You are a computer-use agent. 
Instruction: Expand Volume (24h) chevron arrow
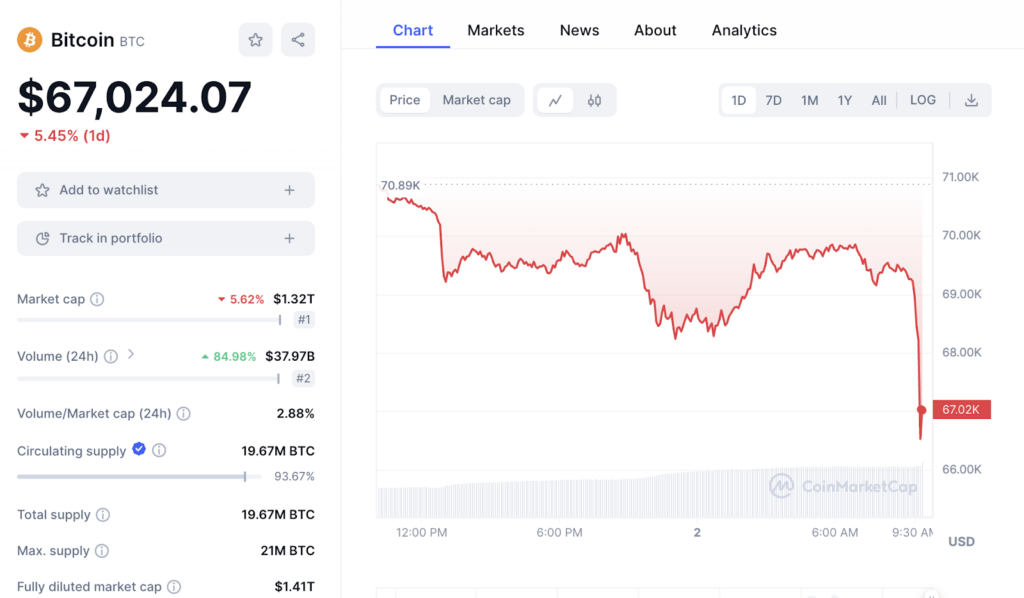(131, 355)
